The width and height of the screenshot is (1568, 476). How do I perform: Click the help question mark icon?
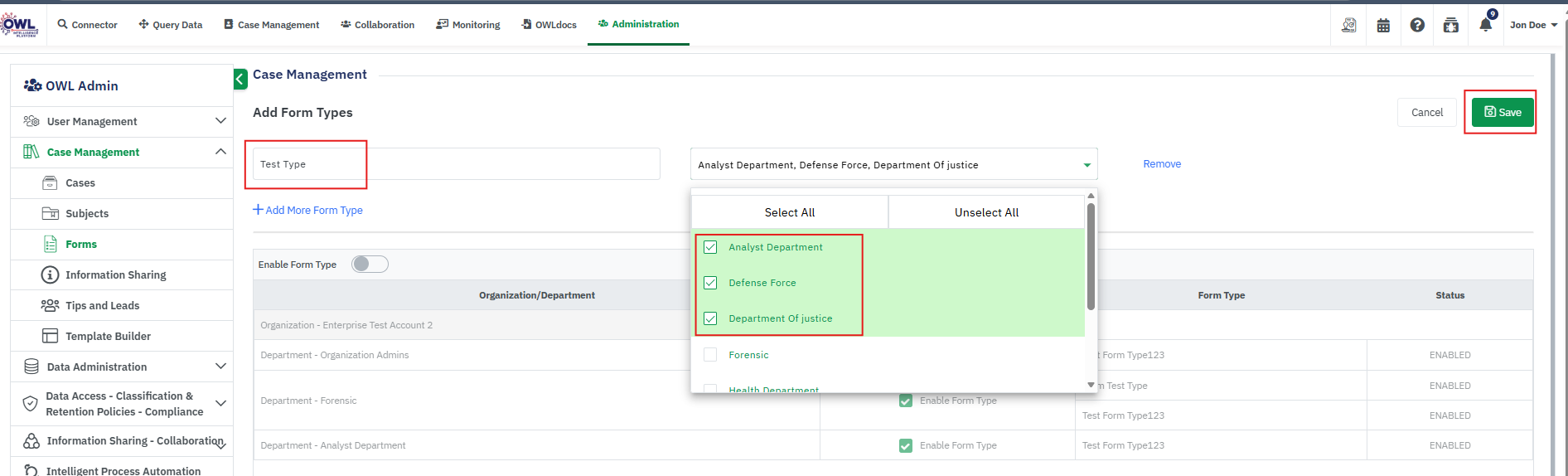click(x=1417, y=26)
